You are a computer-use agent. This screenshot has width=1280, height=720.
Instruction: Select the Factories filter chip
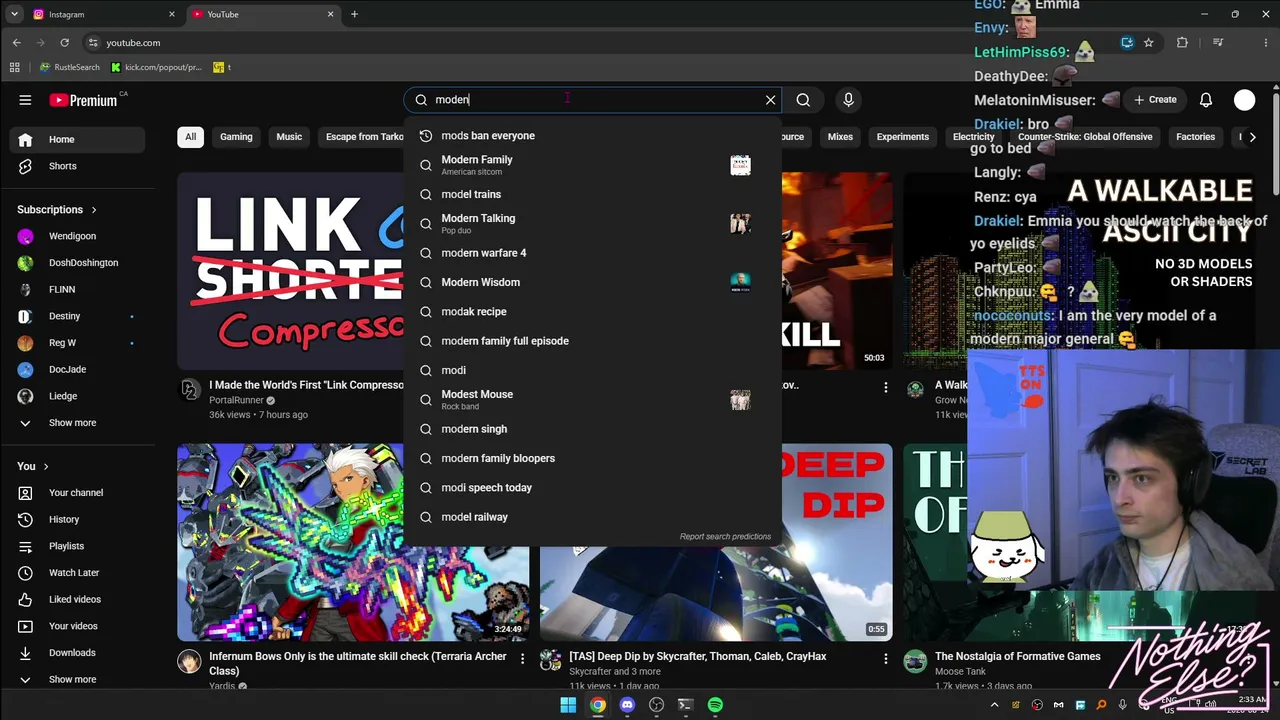(1195, 137)
